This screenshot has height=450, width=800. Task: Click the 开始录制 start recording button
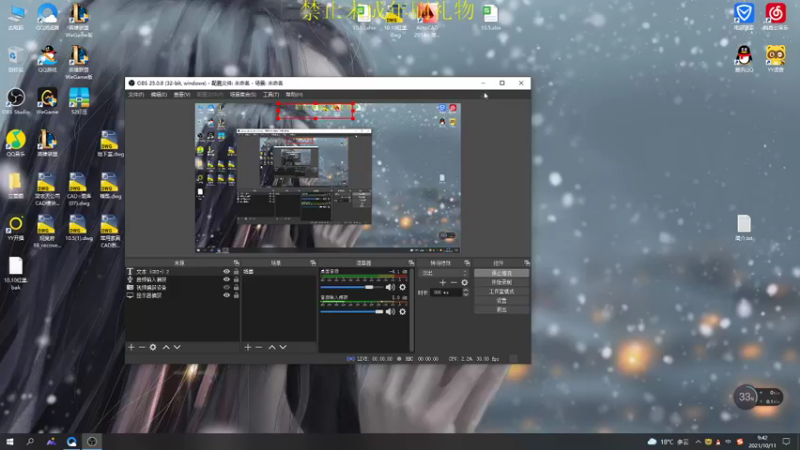(x=502, y=282)
